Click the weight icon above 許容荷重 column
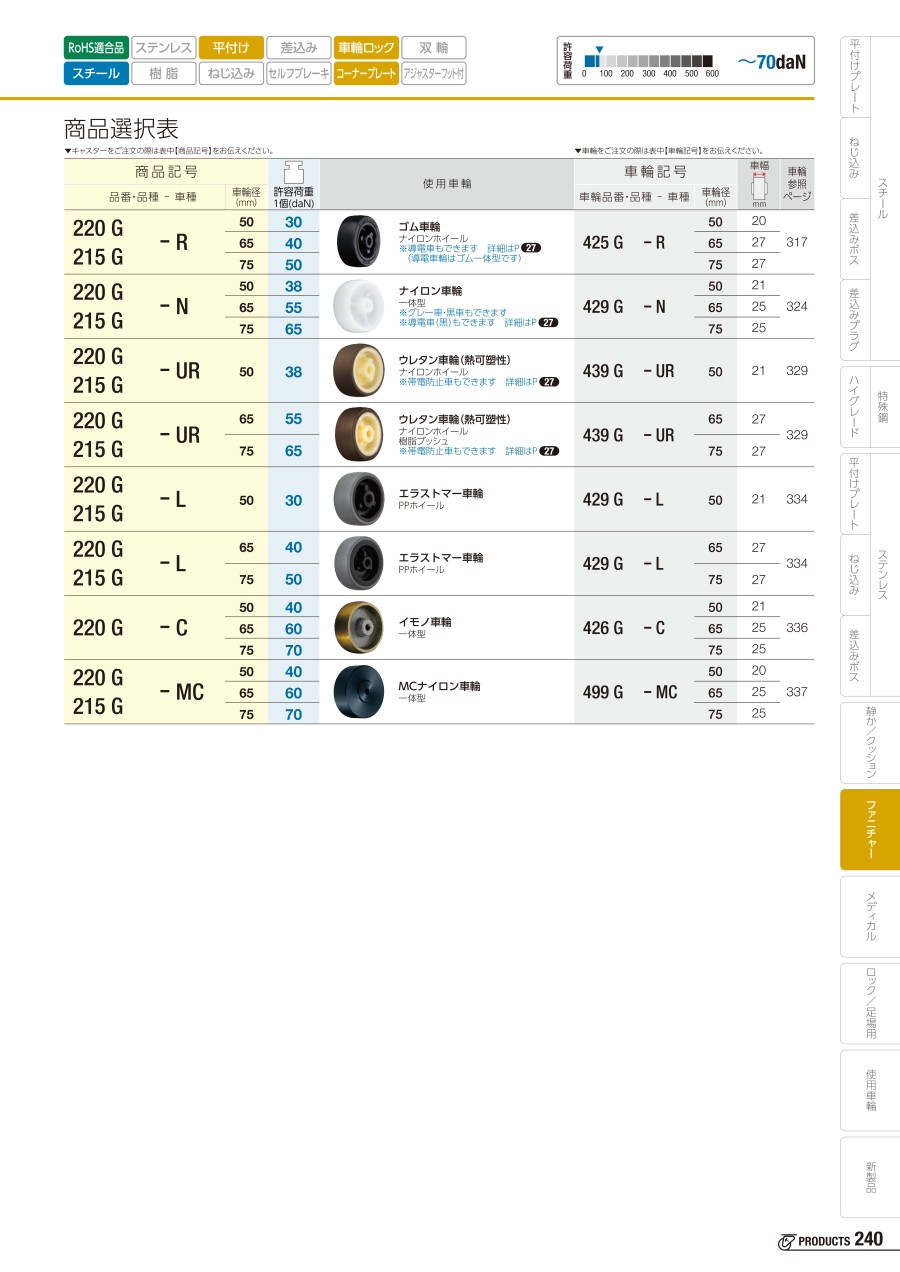900x1272 pixels. [x=293, y=170]
